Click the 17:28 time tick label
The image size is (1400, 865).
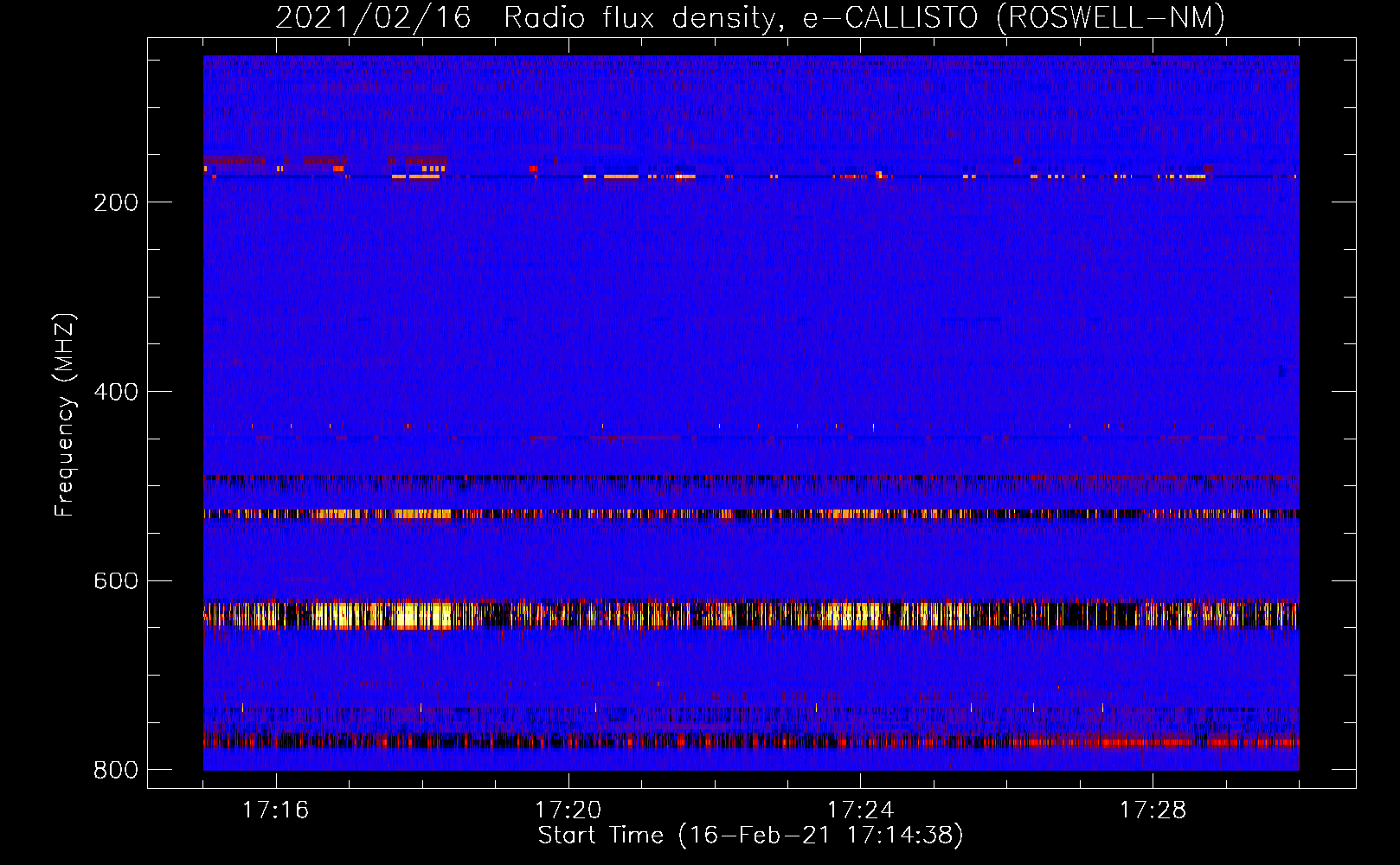[1153, 811]
